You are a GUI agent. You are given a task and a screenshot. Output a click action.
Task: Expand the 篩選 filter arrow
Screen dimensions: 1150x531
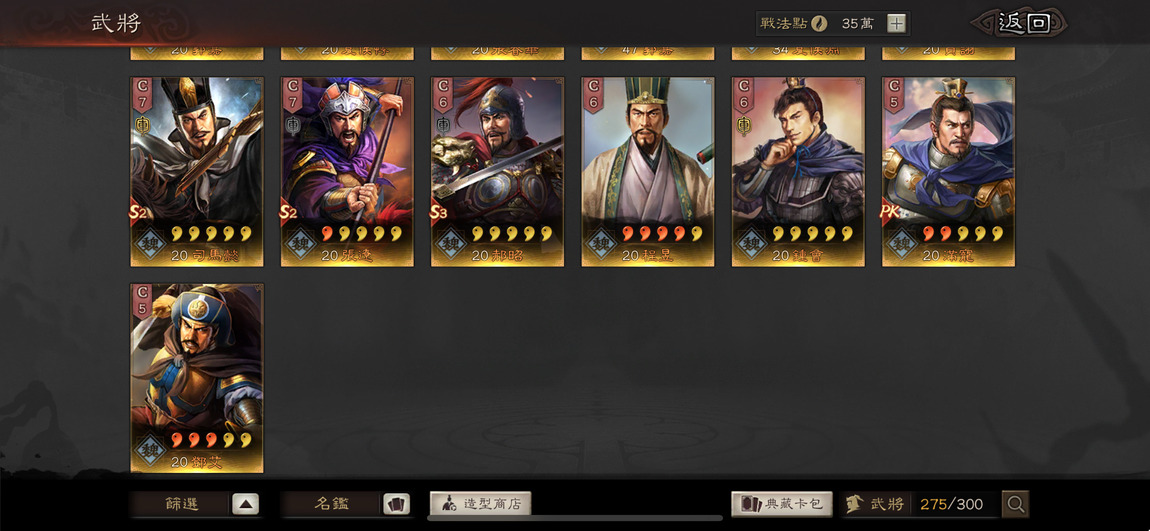coord(246,505)
